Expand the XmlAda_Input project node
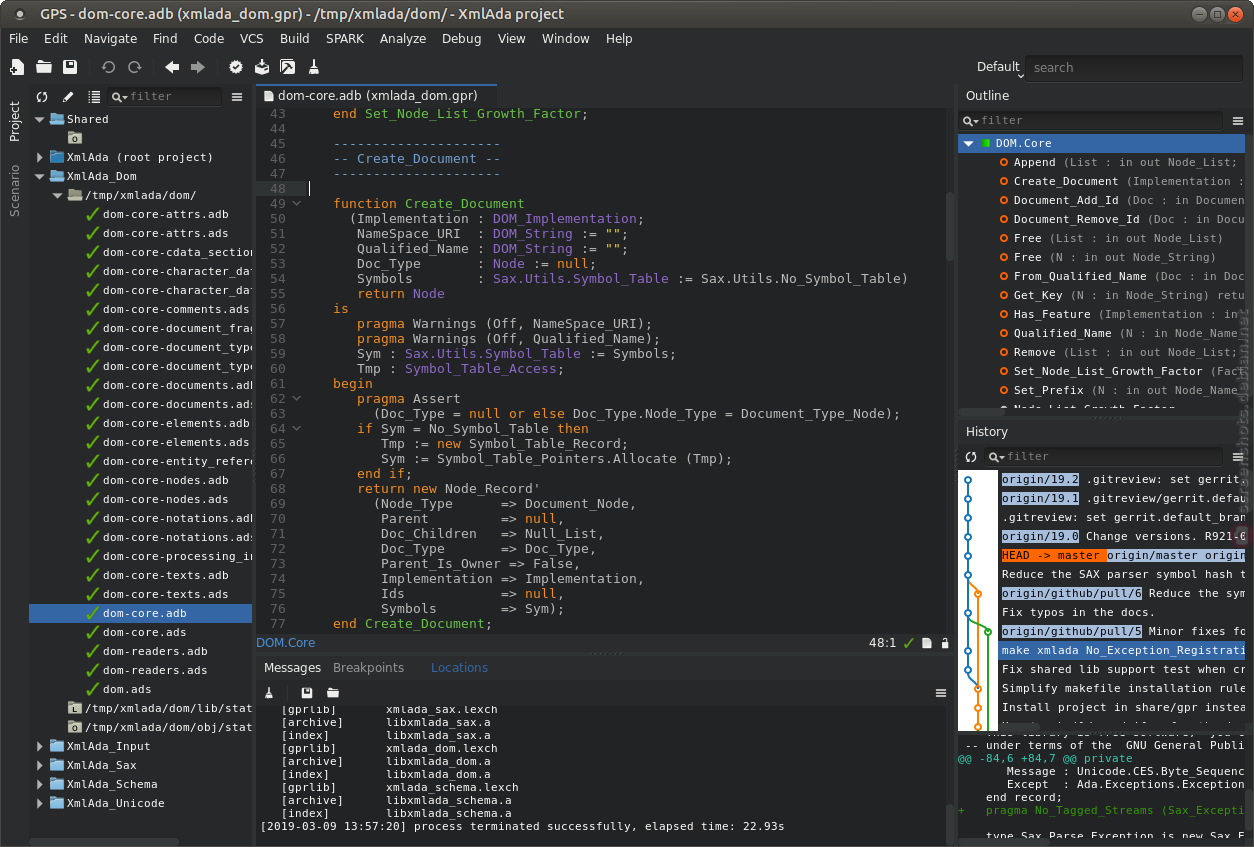 point(40,746)
